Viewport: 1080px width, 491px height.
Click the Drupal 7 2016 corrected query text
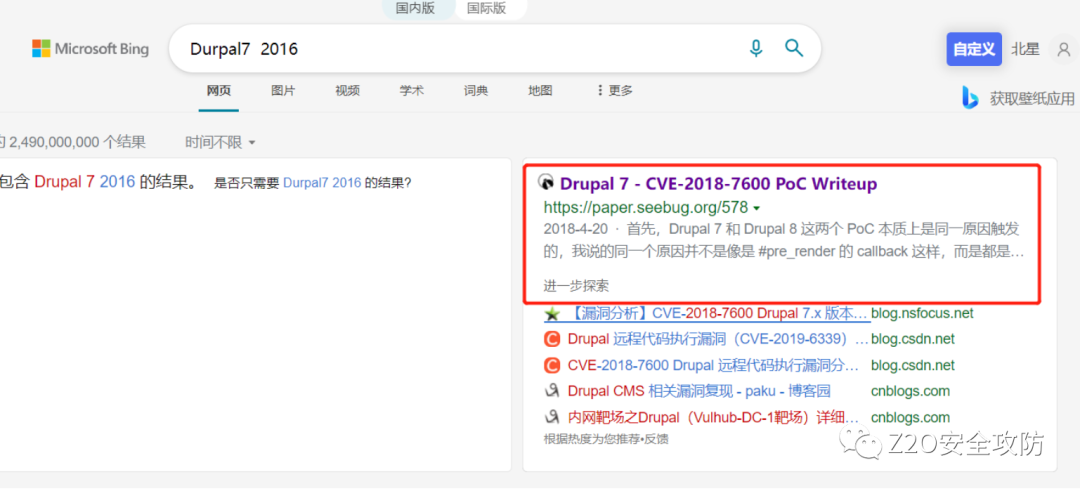point(85,182)
